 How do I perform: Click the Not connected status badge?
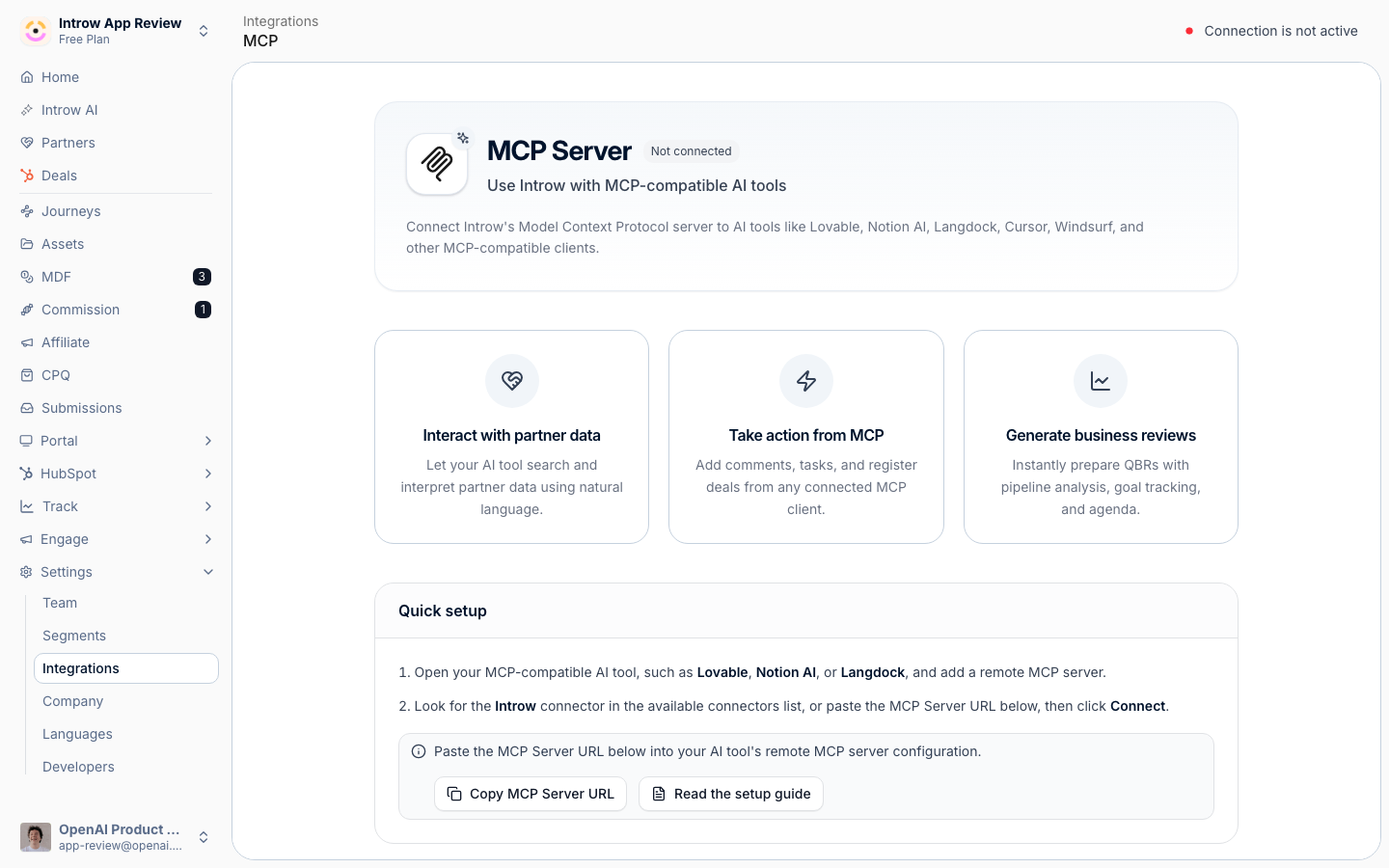[x=691, y=151]
